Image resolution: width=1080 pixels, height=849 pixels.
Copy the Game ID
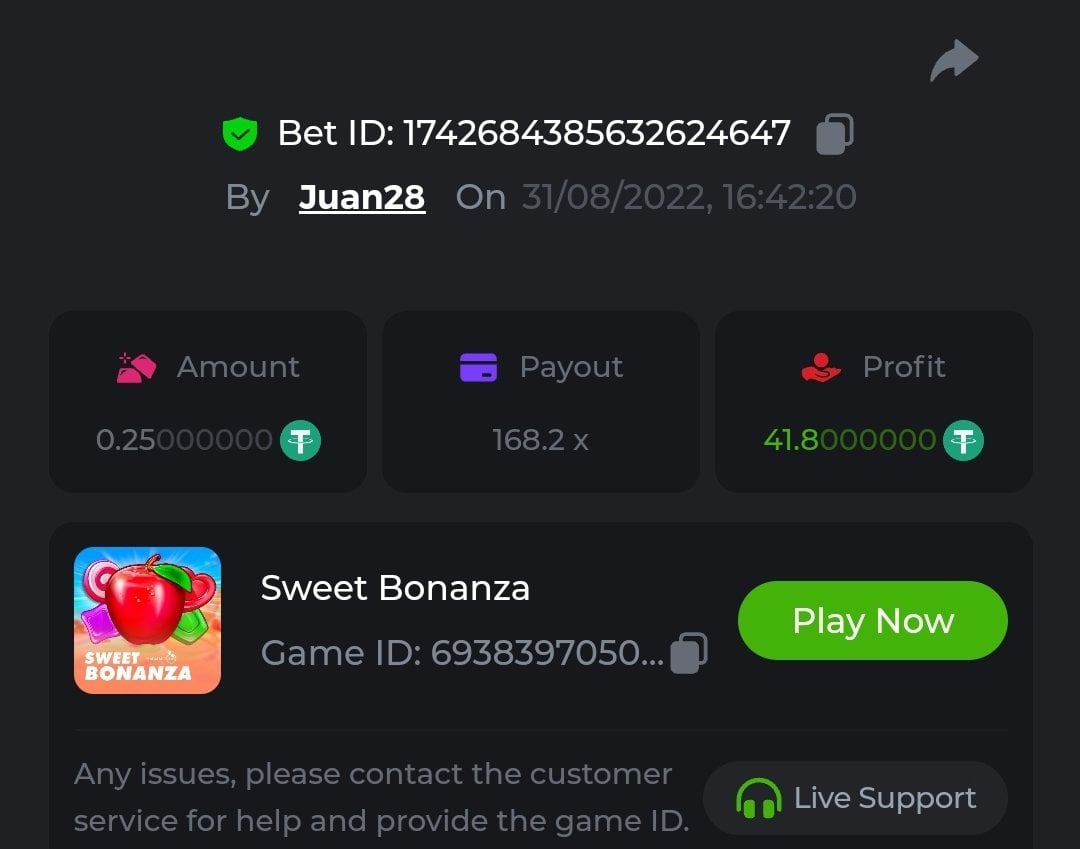click(x=688, y=653)
